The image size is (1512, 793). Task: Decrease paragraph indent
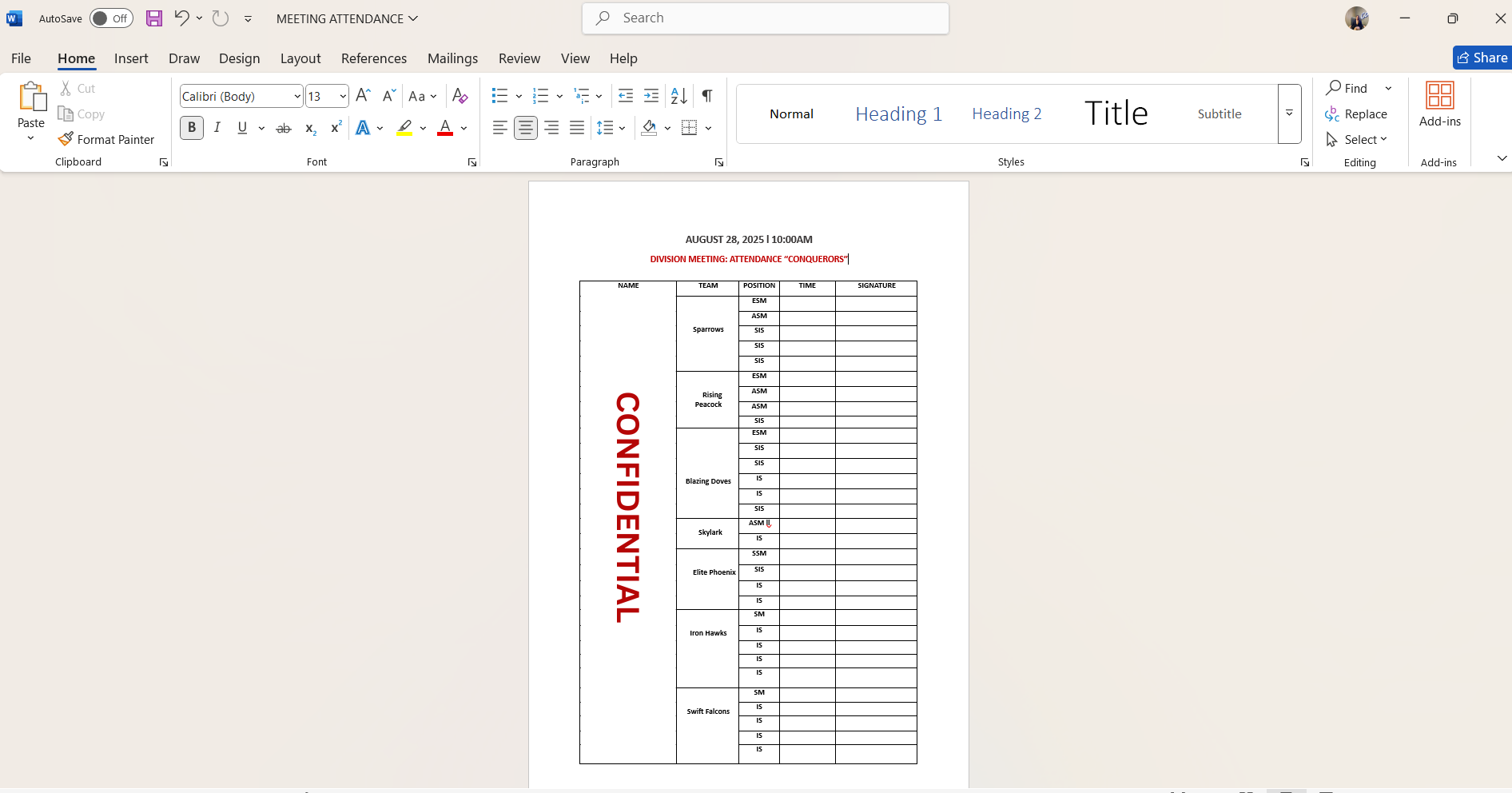pos(626,96)
